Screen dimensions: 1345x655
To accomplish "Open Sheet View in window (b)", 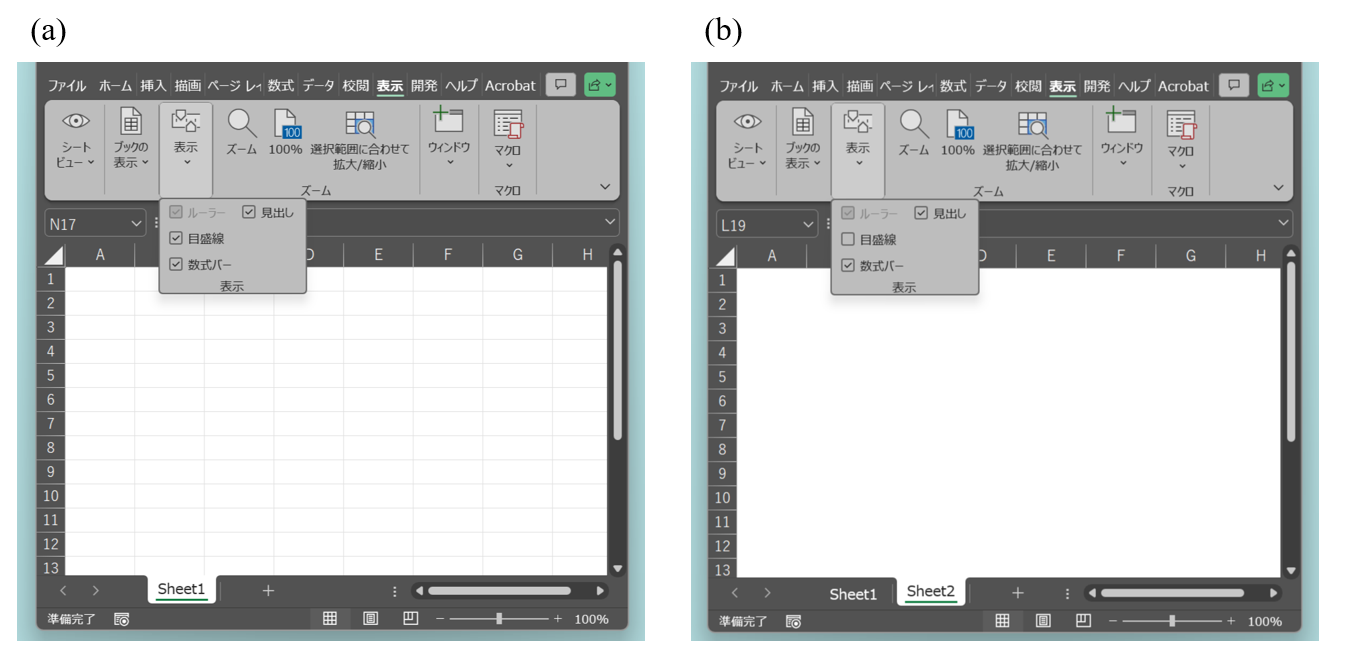I will click(748, 140).
